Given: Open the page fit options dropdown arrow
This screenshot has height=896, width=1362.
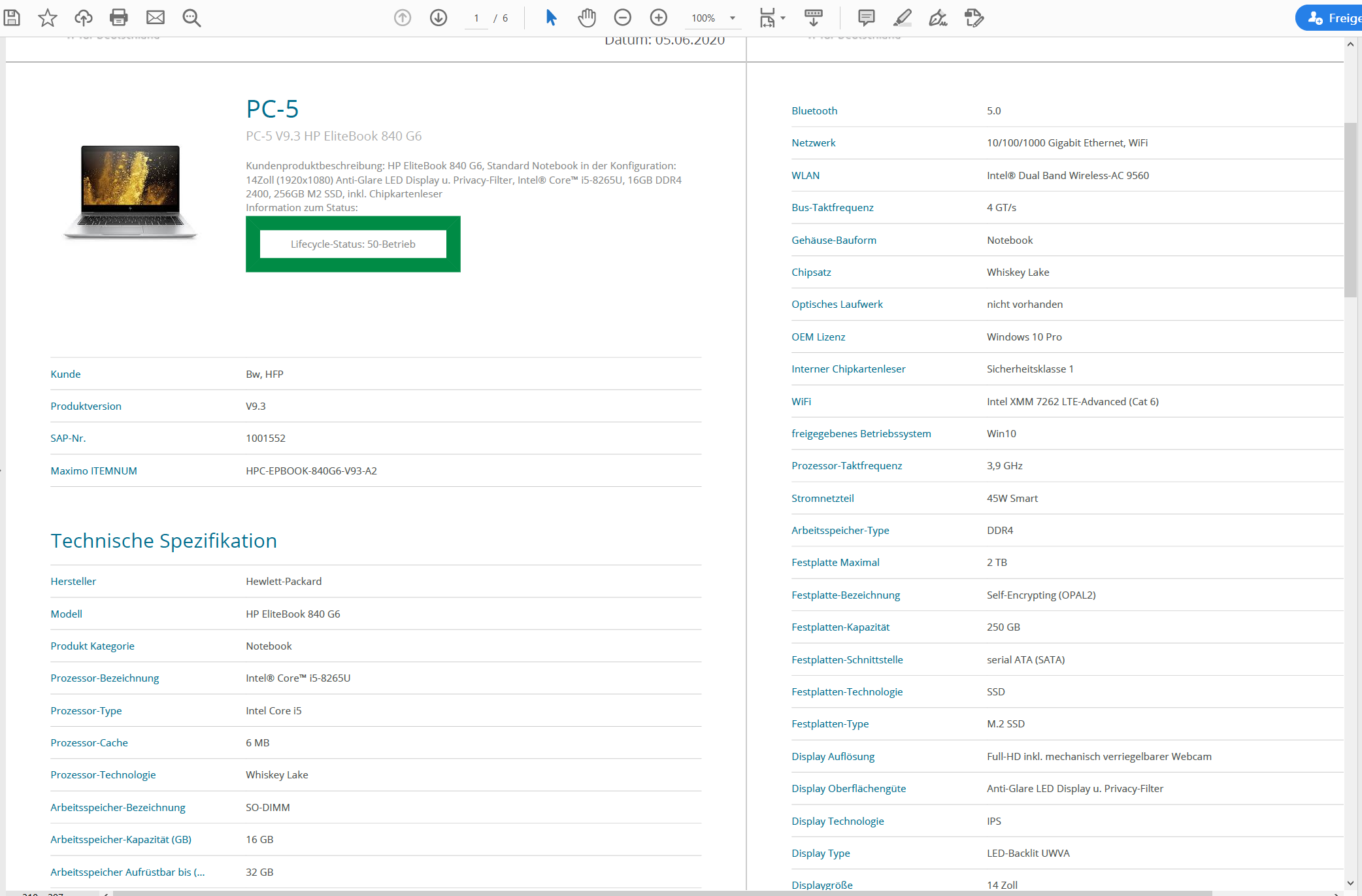Looking at the screenshot, I should [x=783, y=18].
